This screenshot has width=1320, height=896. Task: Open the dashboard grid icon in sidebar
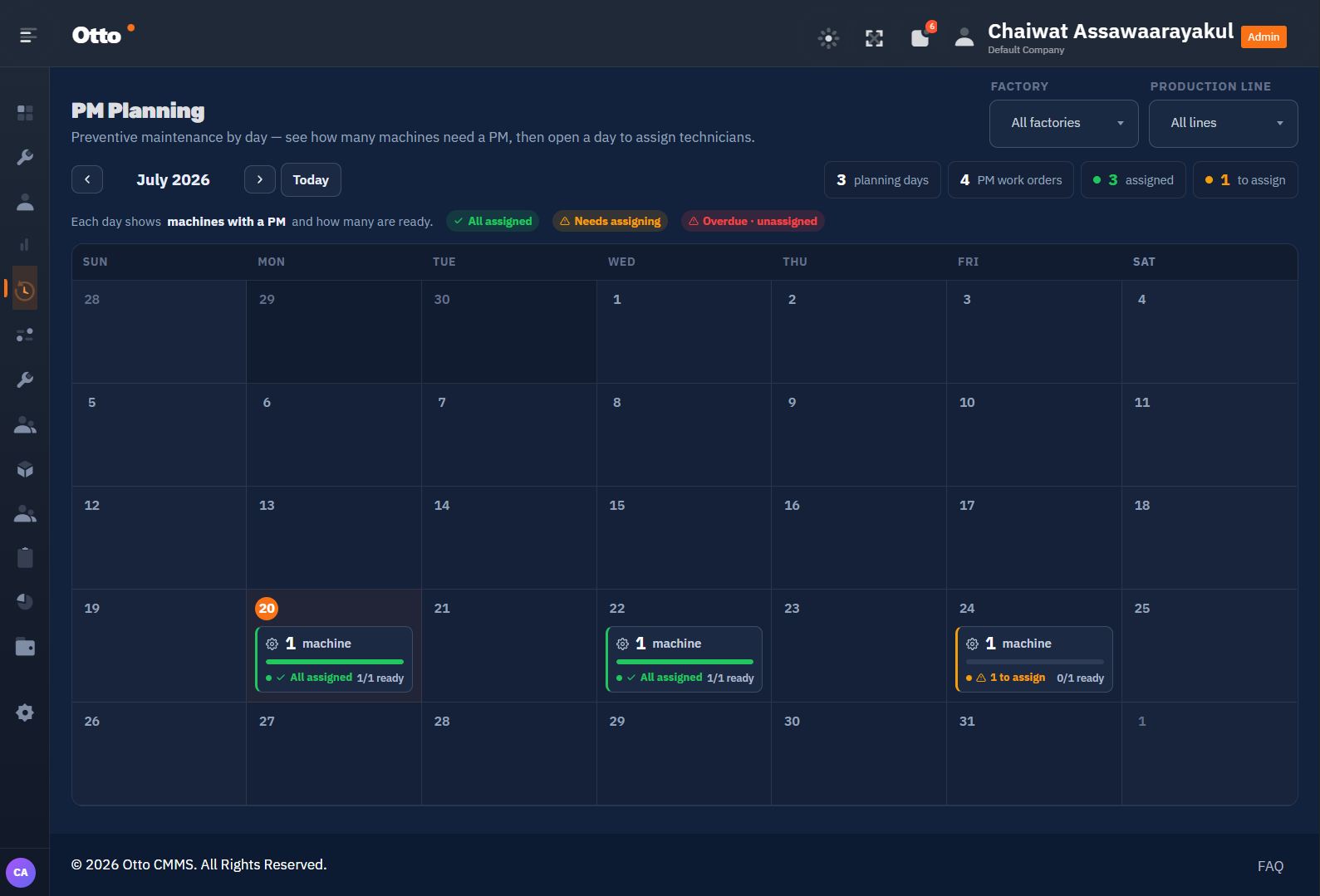pos(25,113)
